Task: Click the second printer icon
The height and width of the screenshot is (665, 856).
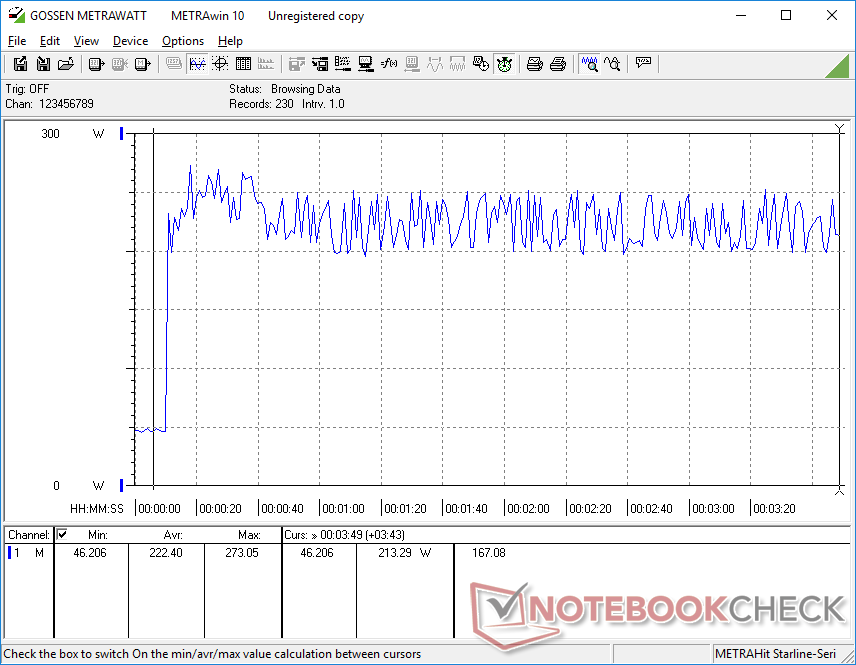Action: pos(557,64)
